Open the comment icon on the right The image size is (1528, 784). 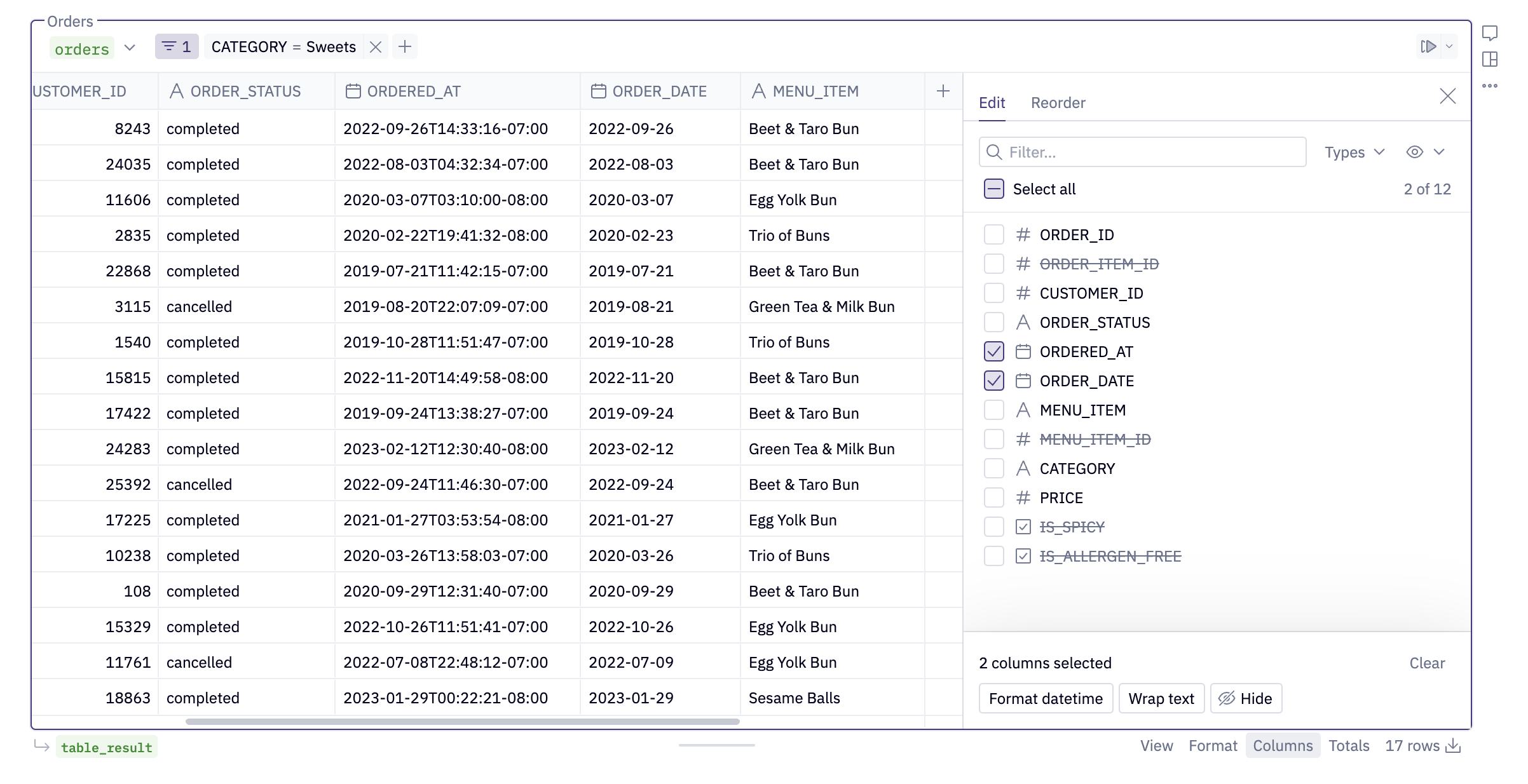click(1490, 32)
